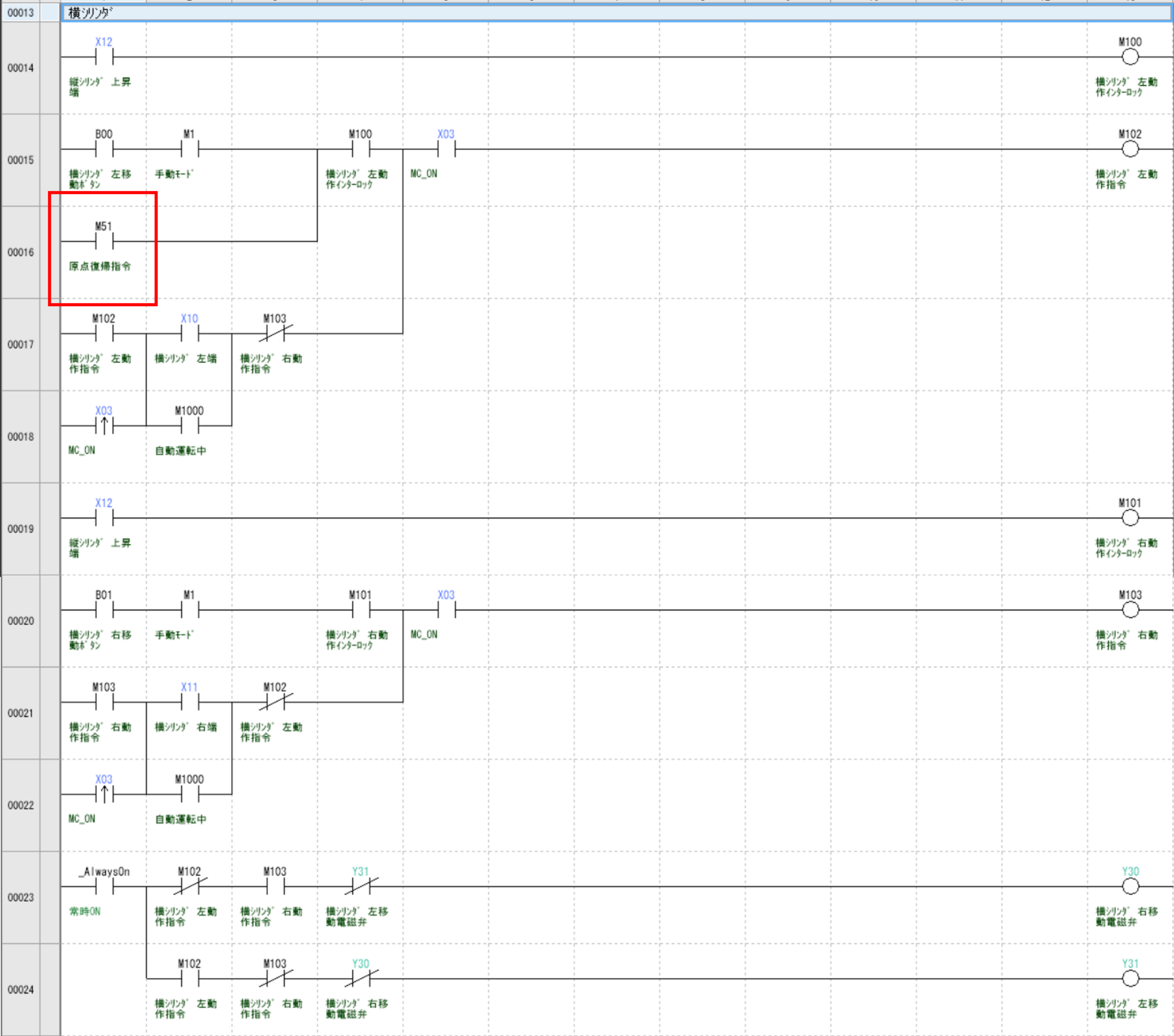Viewport: 1174px width, 1036px height.
Task: Click rung number 00020 in the gutter
Action: pos(21,621)
